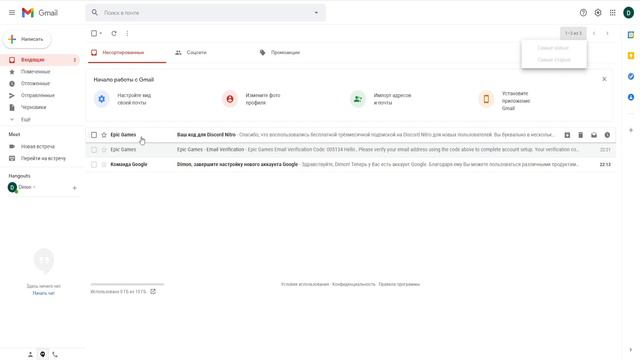The width and height of the screenshot is (640, 360).
Task: Snooze the Discord Nitro email
Action: (x=607, y=135)
